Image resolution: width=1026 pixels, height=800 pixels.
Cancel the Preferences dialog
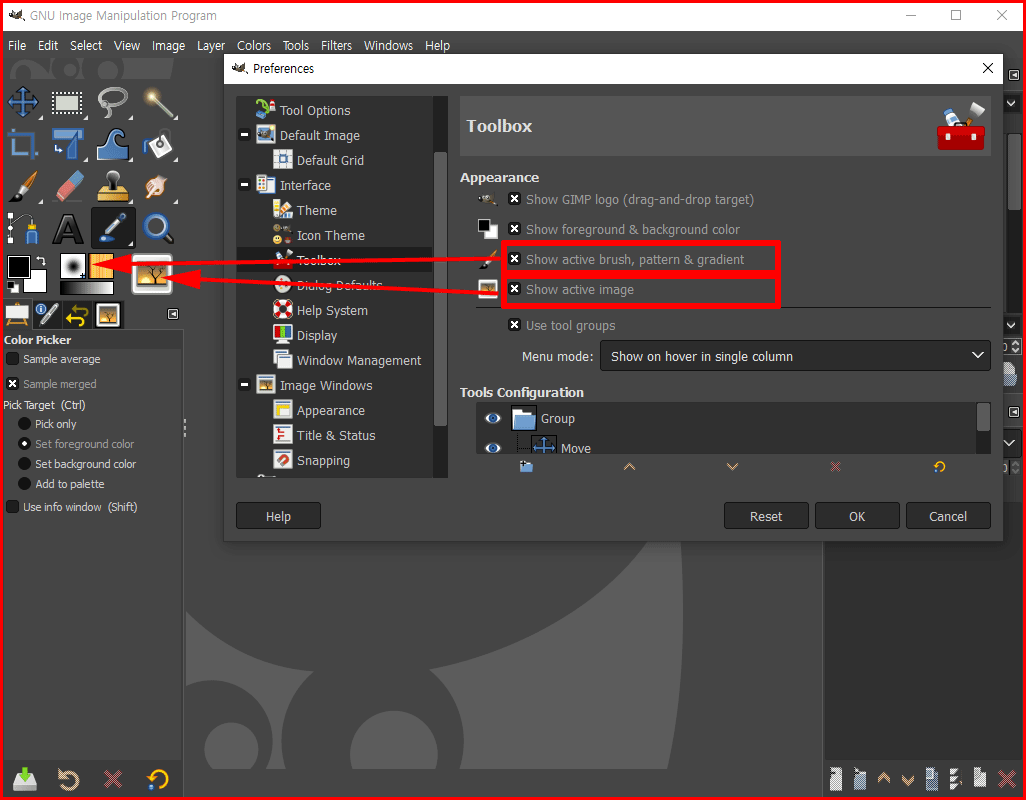point(948,516)
